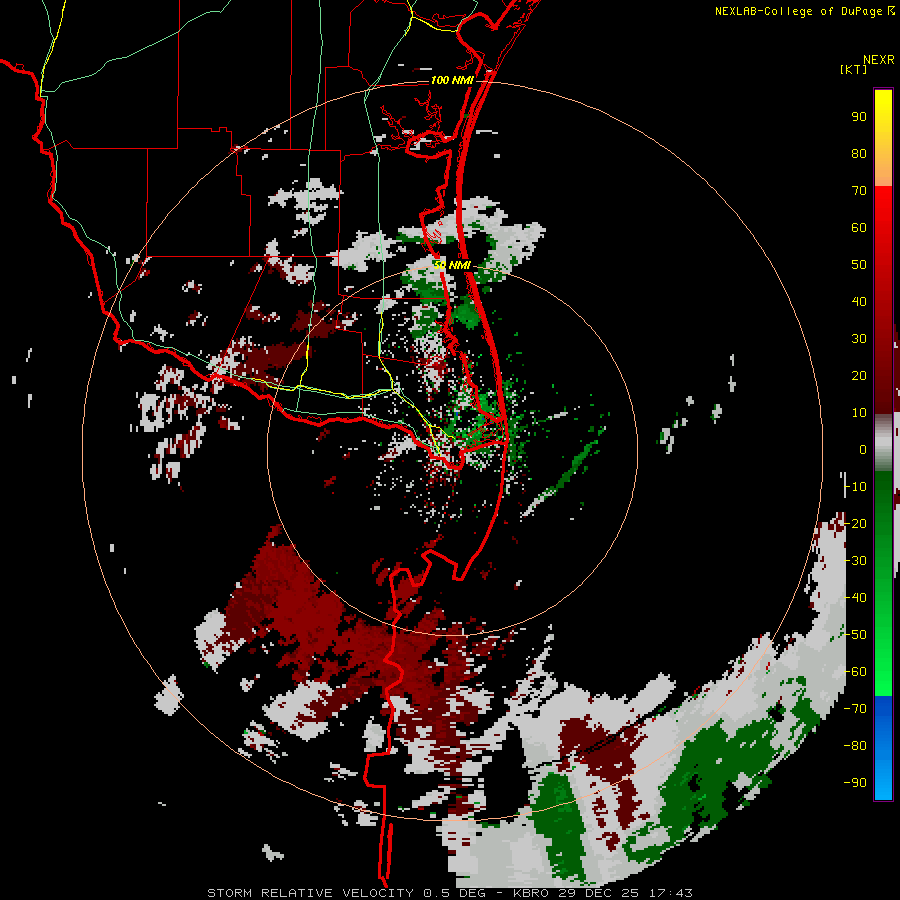Click the KT units label above the scale

click(x=854, y=69)
